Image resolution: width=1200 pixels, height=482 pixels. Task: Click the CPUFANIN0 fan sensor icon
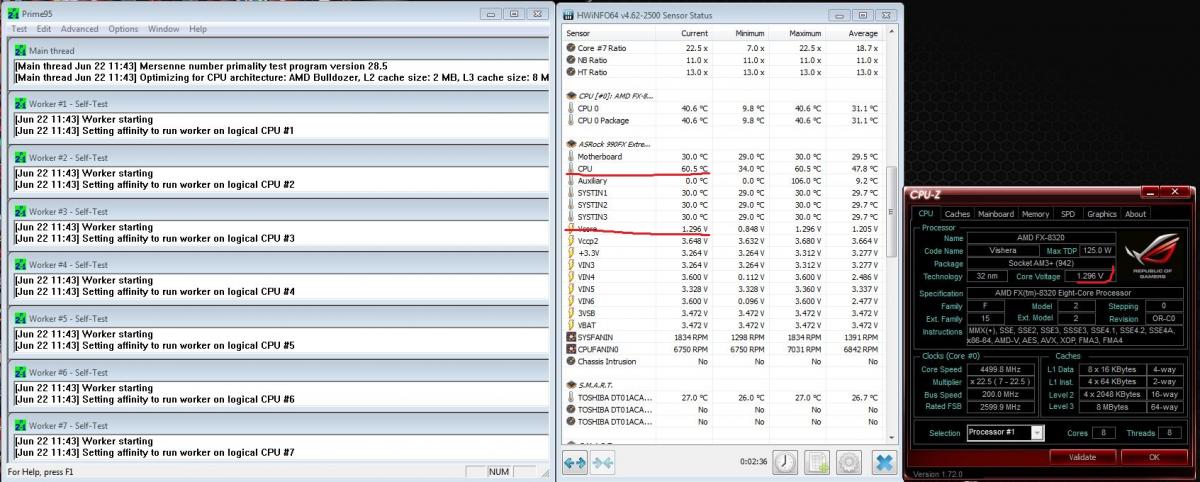[x=571, y=349]
